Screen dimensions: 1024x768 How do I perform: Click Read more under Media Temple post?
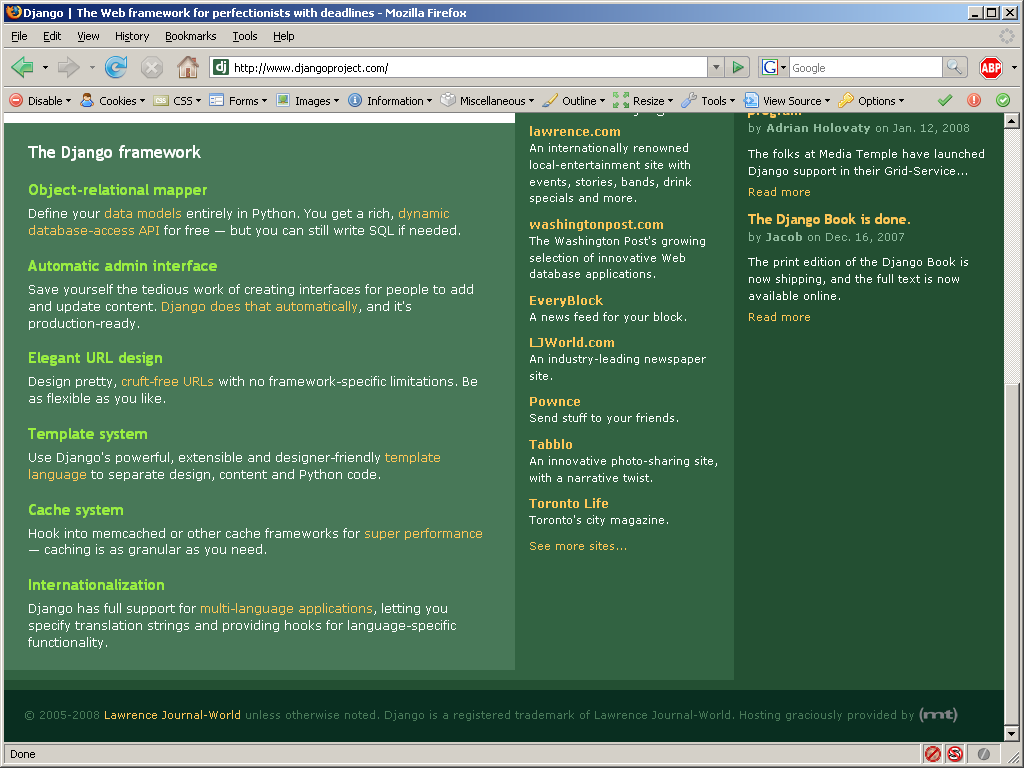779,192
